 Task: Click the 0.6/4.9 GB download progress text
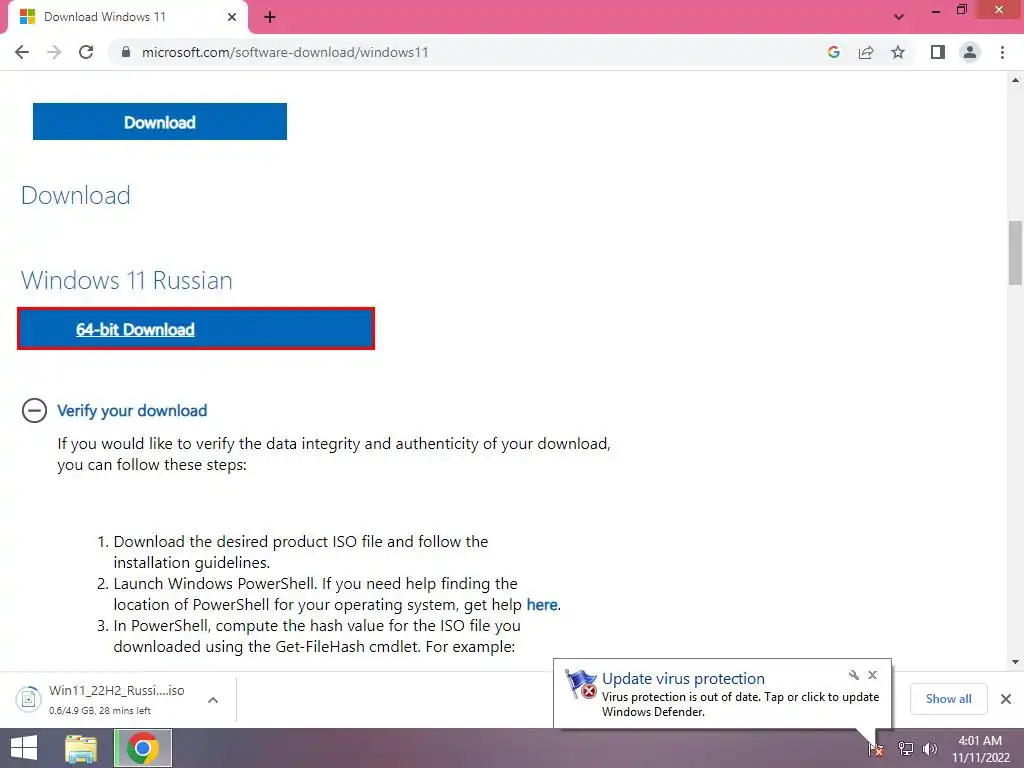pyautogui.click(x=100, y=711)
